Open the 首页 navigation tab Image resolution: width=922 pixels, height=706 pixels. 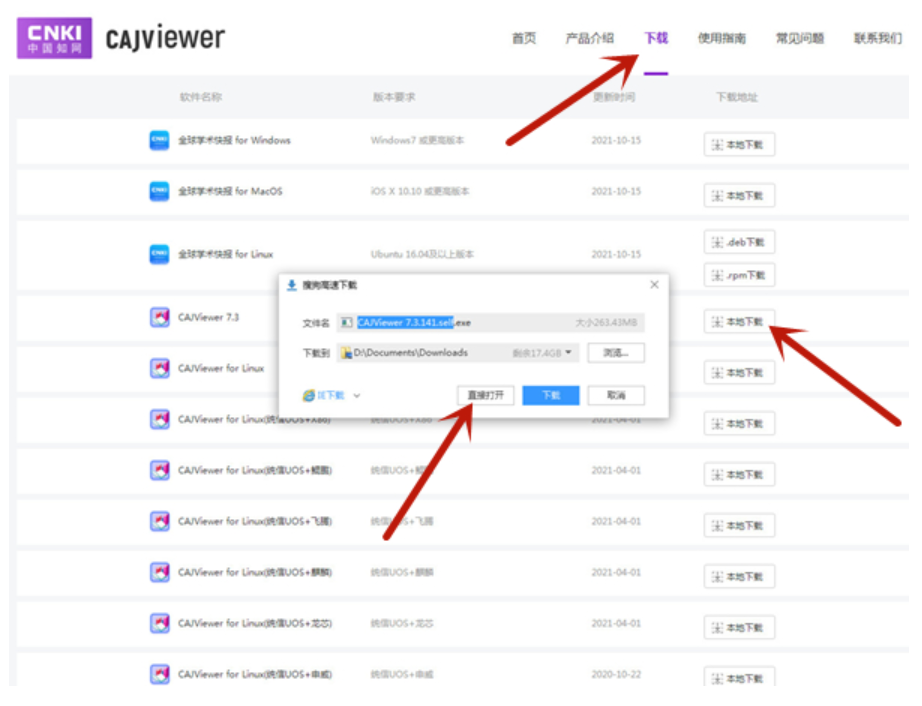[524, 39]
